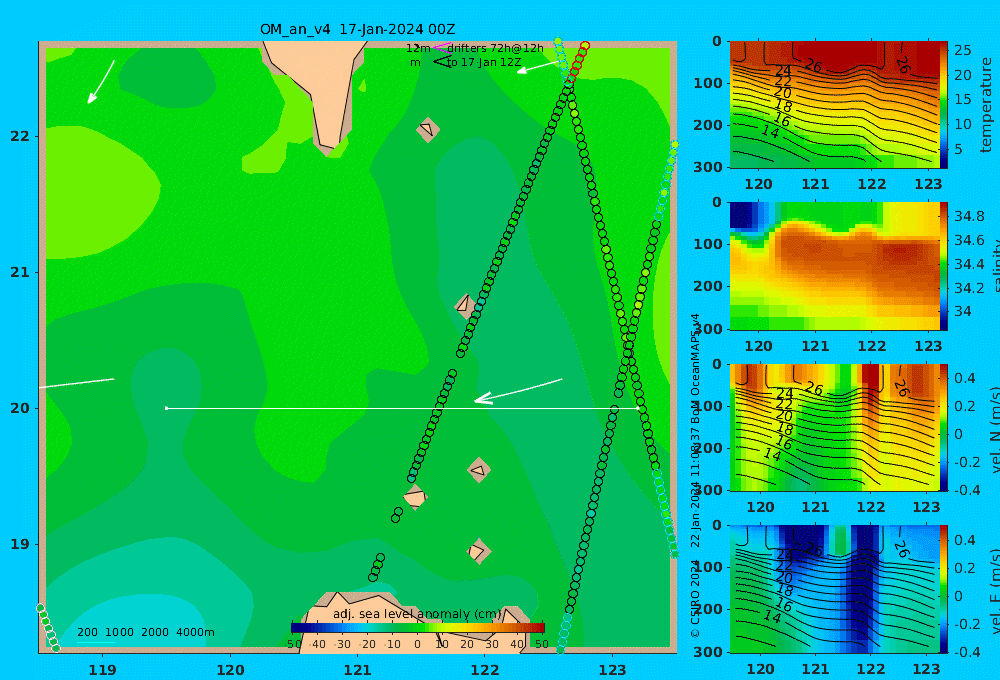Viewport: 1000px width, 680px height.
Task: Click the vel. E panel colorbar
Action: pyautogui.click(x=944, y=589)
